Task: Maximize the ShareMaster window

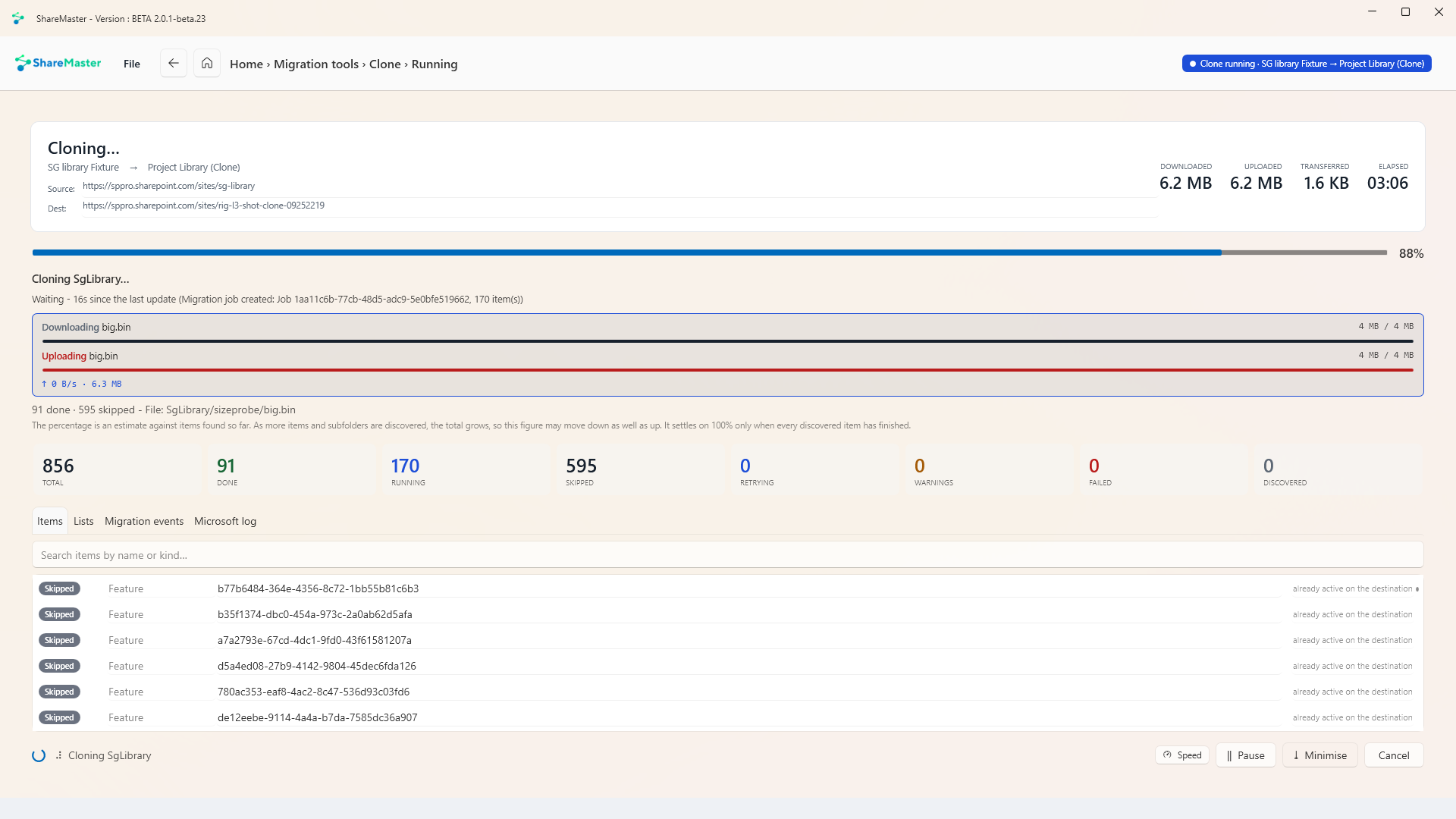Action: pyautogui.click(x=1405, y=12)
